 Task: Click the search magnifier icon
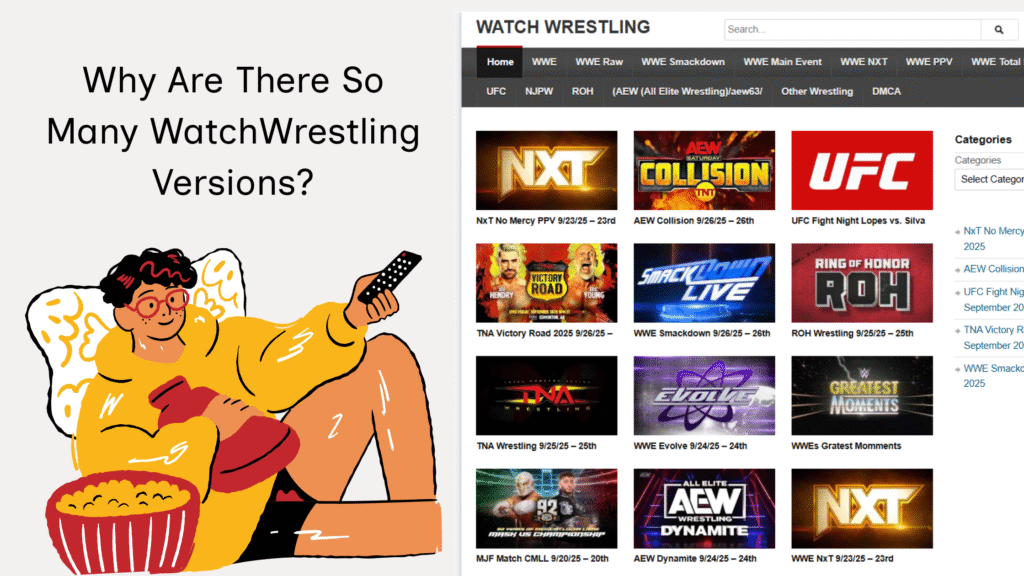point(999,29)
